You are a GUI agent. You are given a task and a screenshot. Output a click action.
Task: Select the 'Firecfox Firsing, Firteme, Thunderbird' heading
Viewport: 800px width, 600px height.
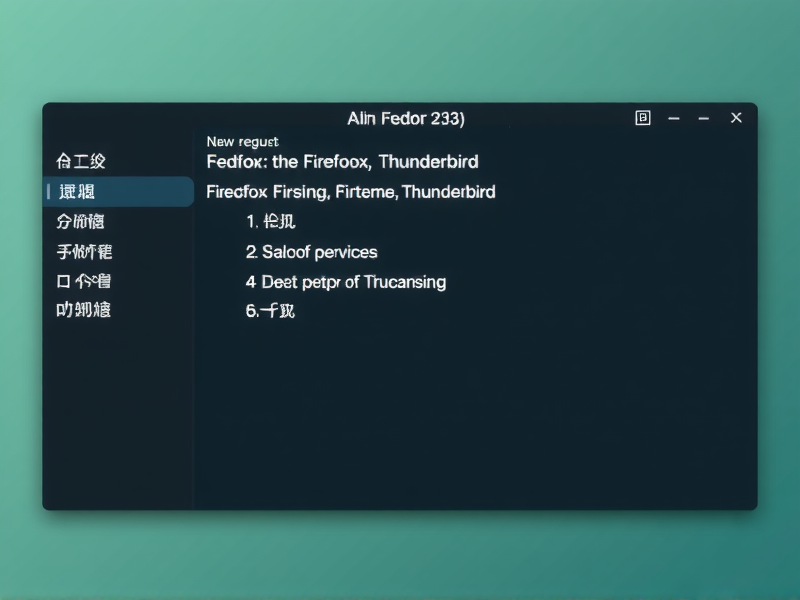tap(348, 192)
